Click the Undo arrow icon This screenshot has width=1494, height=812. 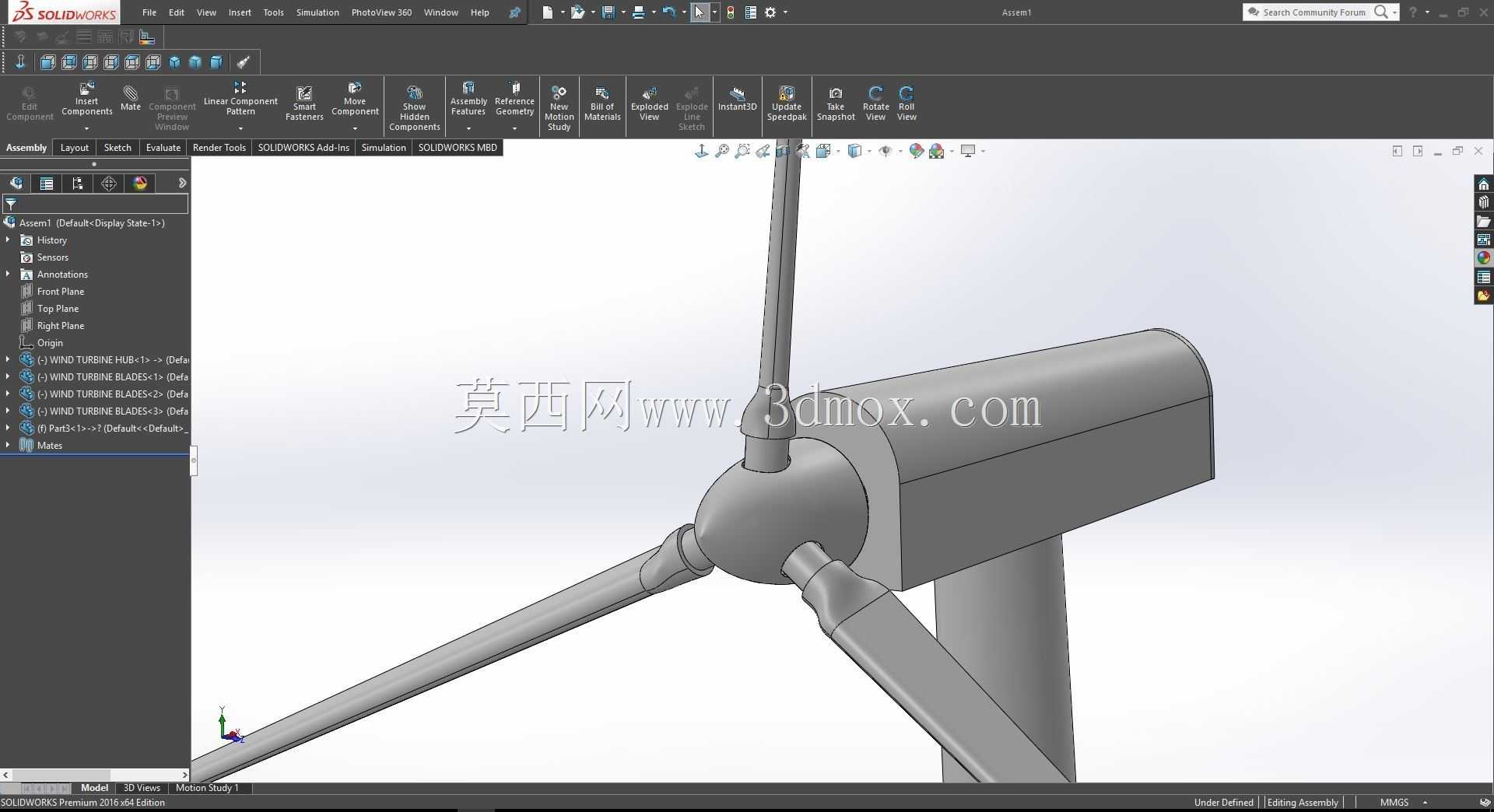pos(668,12)
